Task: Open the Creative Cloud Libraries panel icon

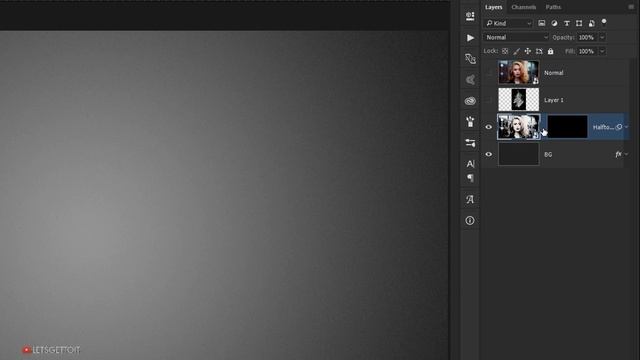Action: pyautogui.click(x=470, y=101)
